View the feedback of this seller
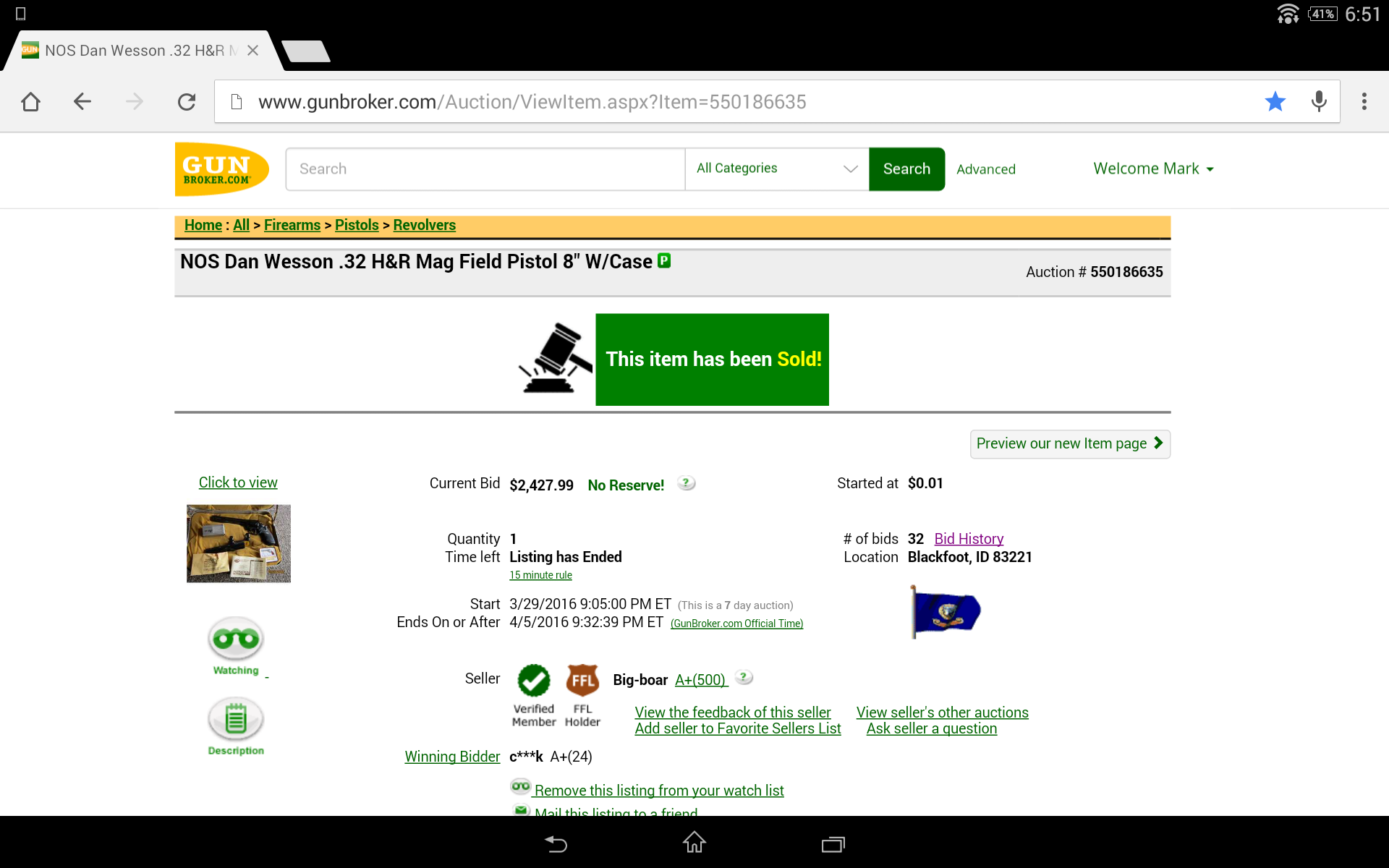This screenshot has width=1389, height=868. pyautogui.click(x=733, y=712)
